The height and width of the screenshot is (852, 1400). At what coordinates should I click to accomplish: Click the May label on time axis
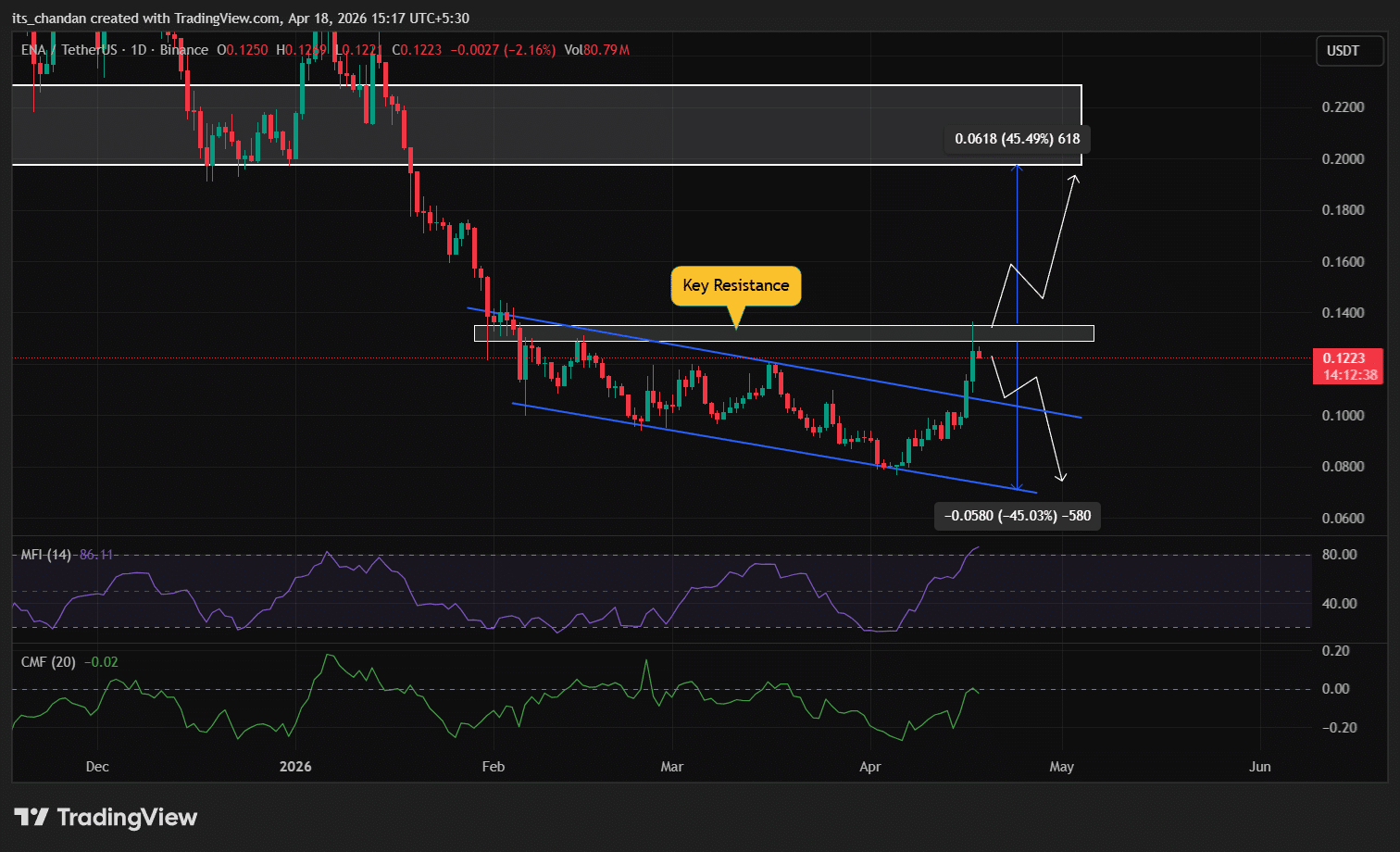tap(1061, 767)
